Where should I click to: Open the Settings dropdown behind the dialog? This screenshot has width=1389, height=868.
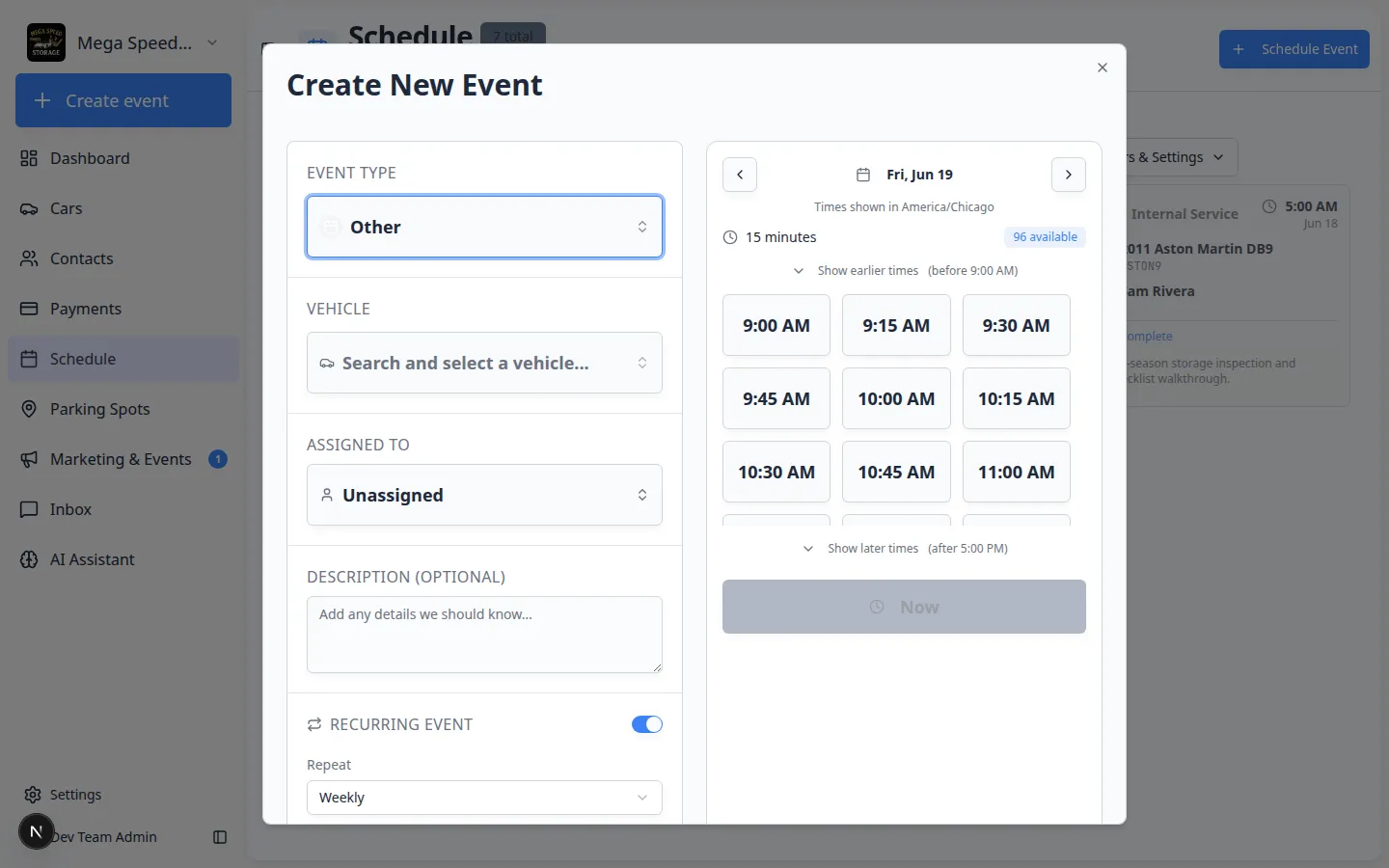(1181, 157)
